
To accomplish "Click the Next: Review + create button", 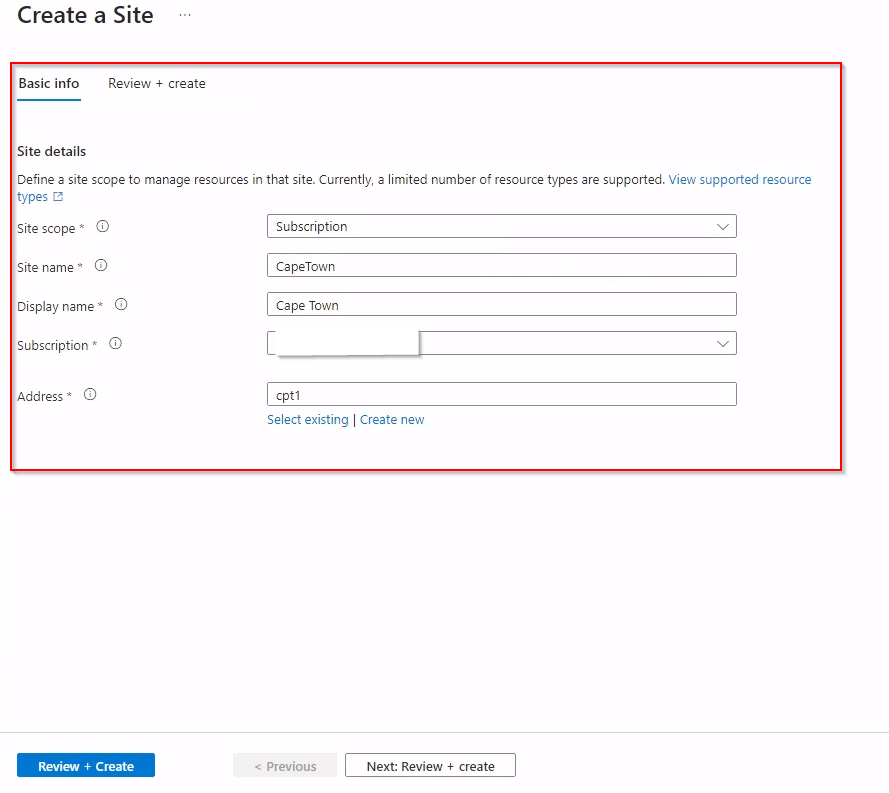I will [430, 766].
